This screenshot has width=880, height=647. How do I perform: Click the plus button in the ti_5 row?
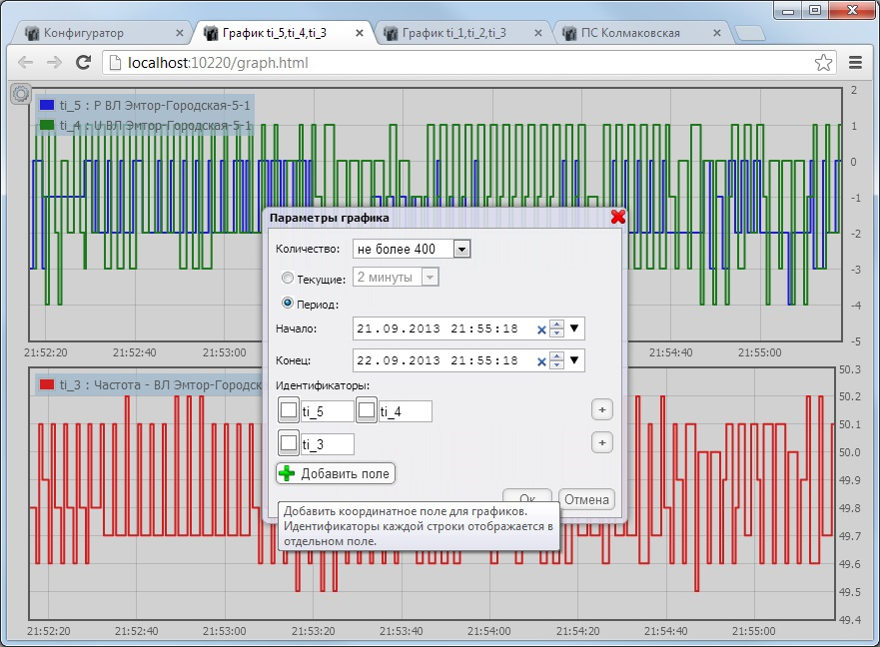click(601, 410)
